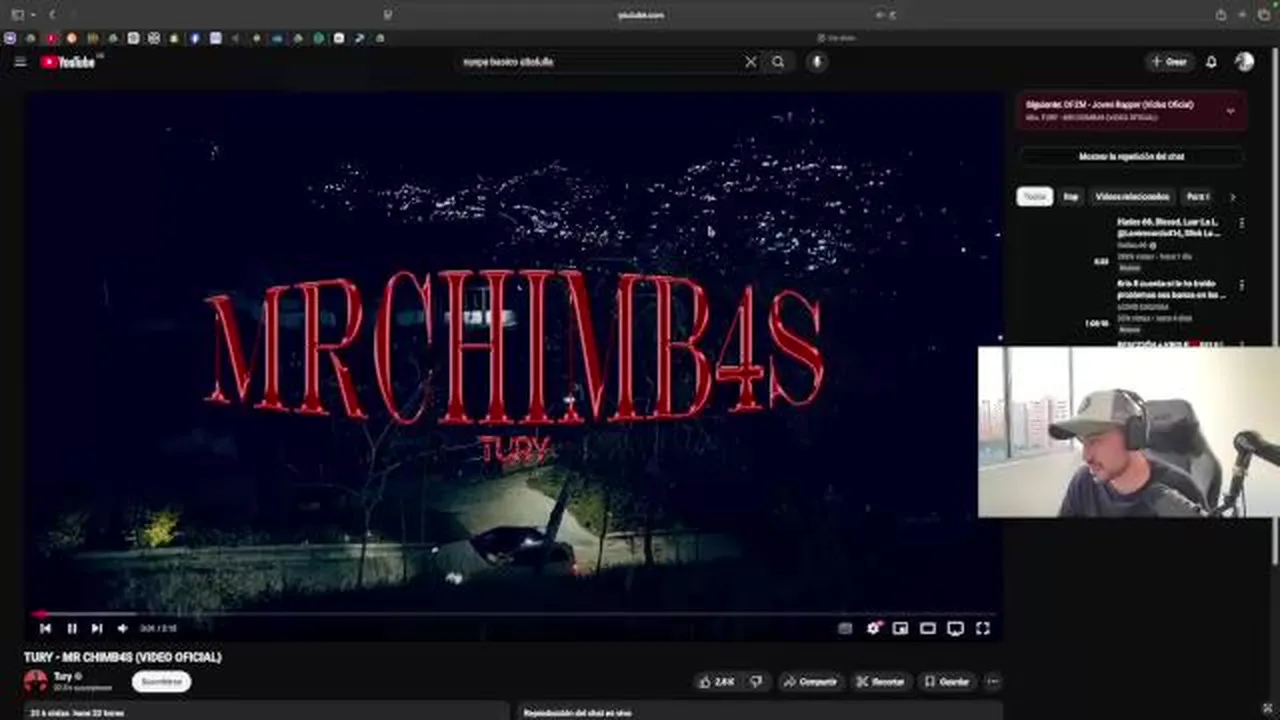Skip to the next video
The height and width of the screenshot is (720, 1280).
click(97, 628)
